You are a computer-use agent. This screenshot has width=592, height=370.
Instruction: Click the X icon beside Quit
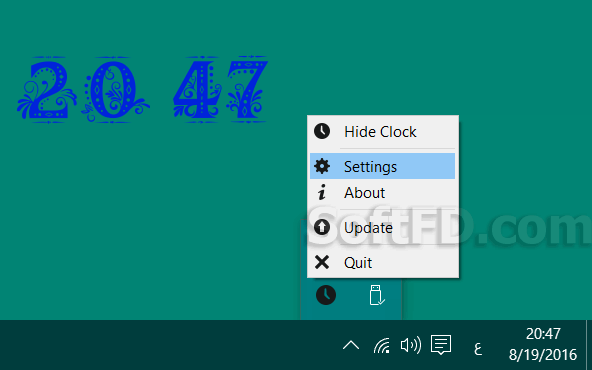(x=322, y=262)
